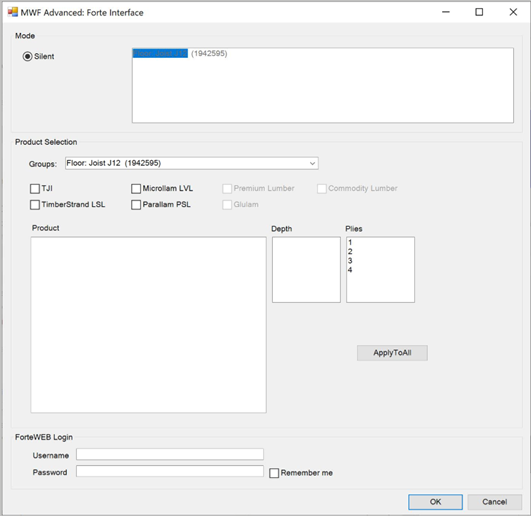Viewport: 531px width, 516px height.
Task: Click inside the Product list box
Action: (x=148, y=325)
